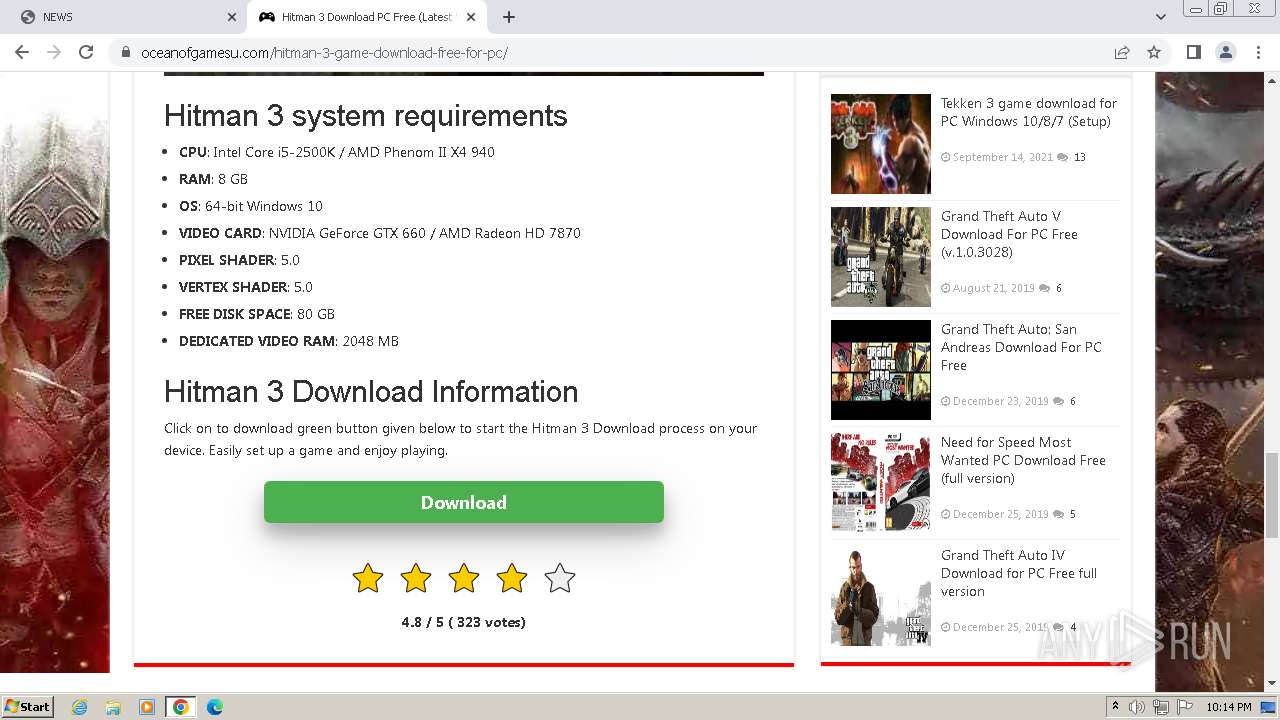Show hidden system tray icons
Image resolution: width=1280 pixels, height=720 pixels.
(1115, 707)
